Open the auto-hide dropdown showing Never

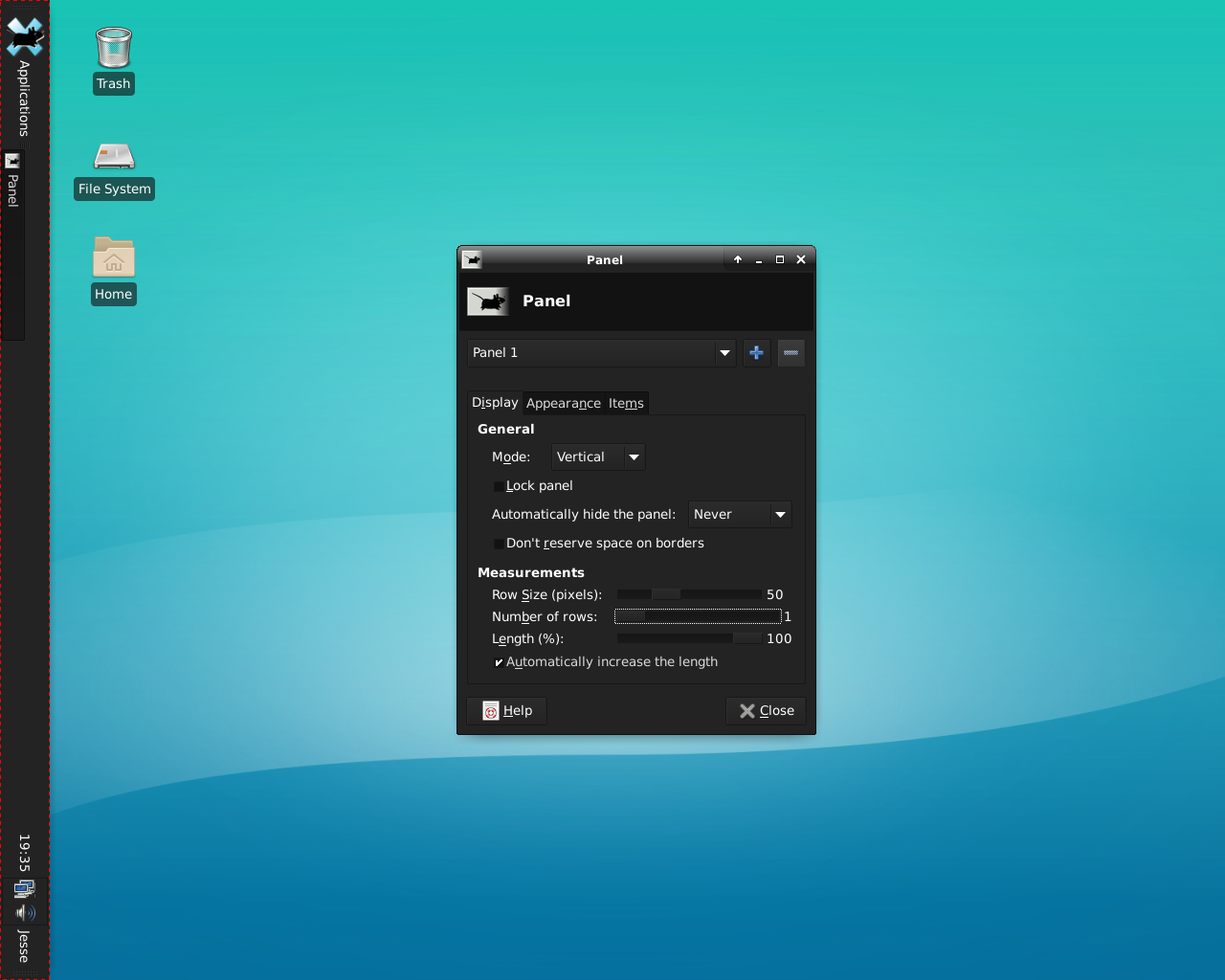click(740, 515)
